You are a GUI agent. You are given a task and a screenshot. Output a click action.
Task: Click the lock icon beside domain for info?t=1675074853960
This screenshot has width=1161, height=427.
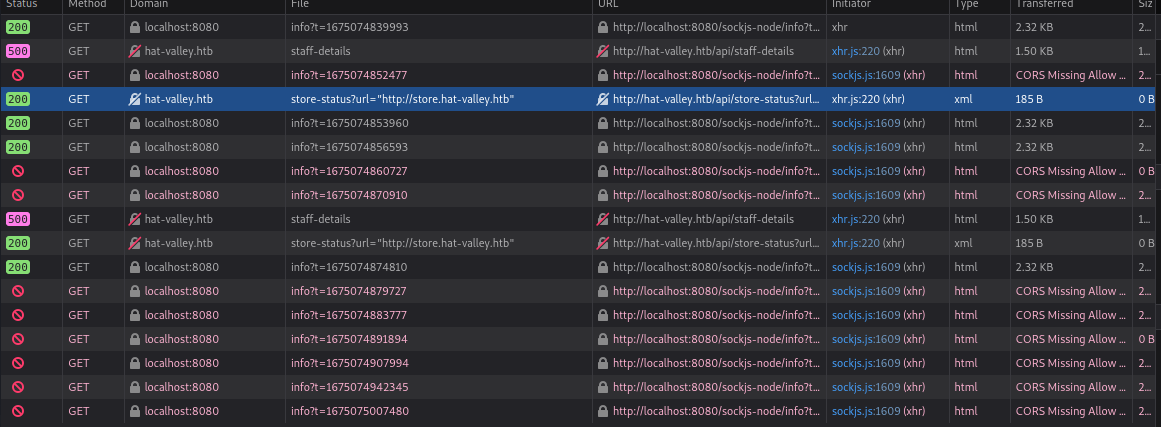(x=135, y=123)
